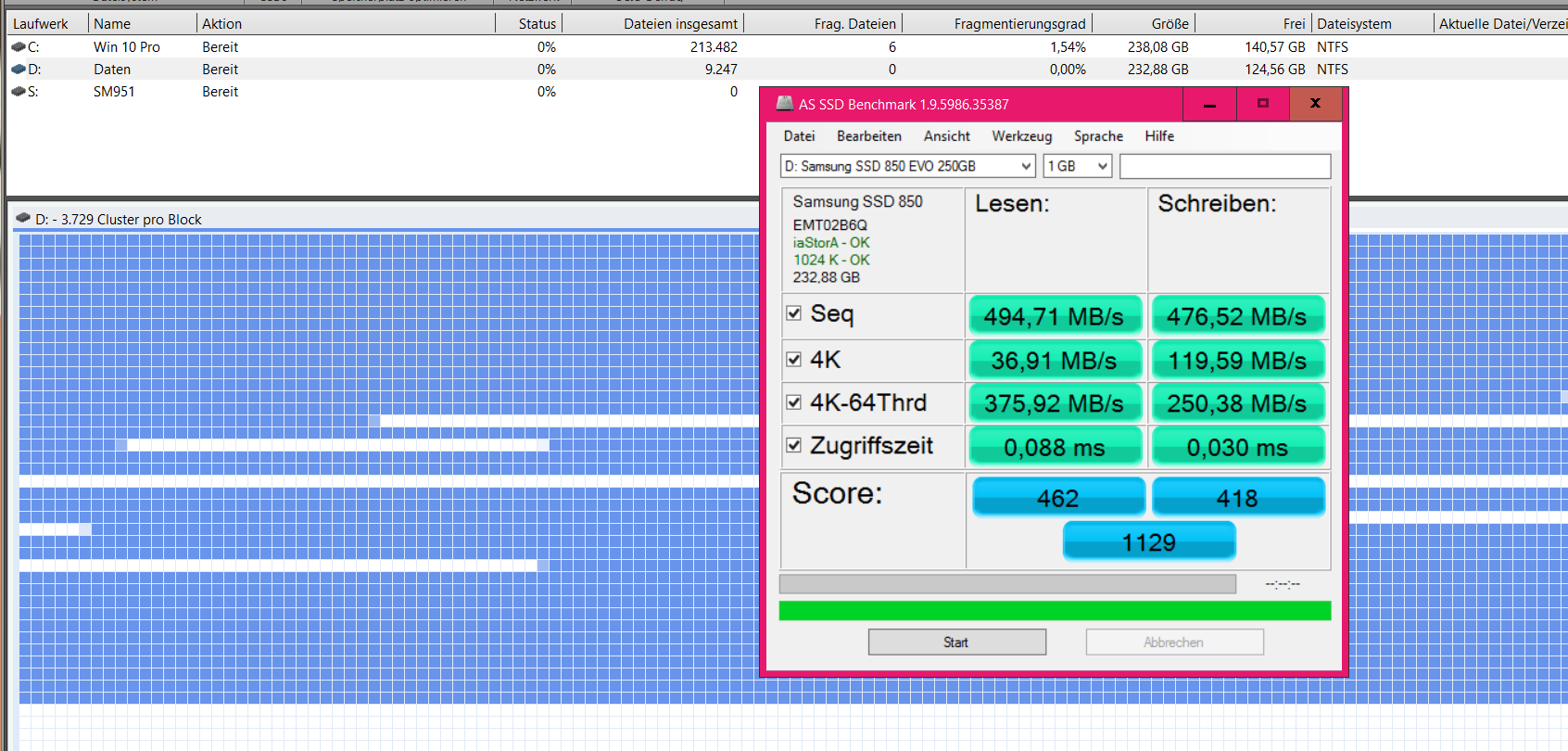Click Seq read result 494,71 MB/s

click(x=1055, y=316)
